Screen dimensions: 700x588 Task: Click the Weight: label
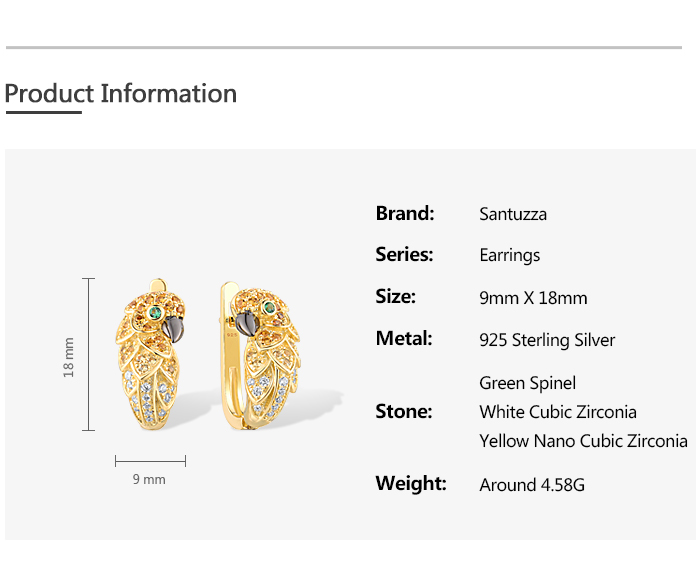(410, 484)
